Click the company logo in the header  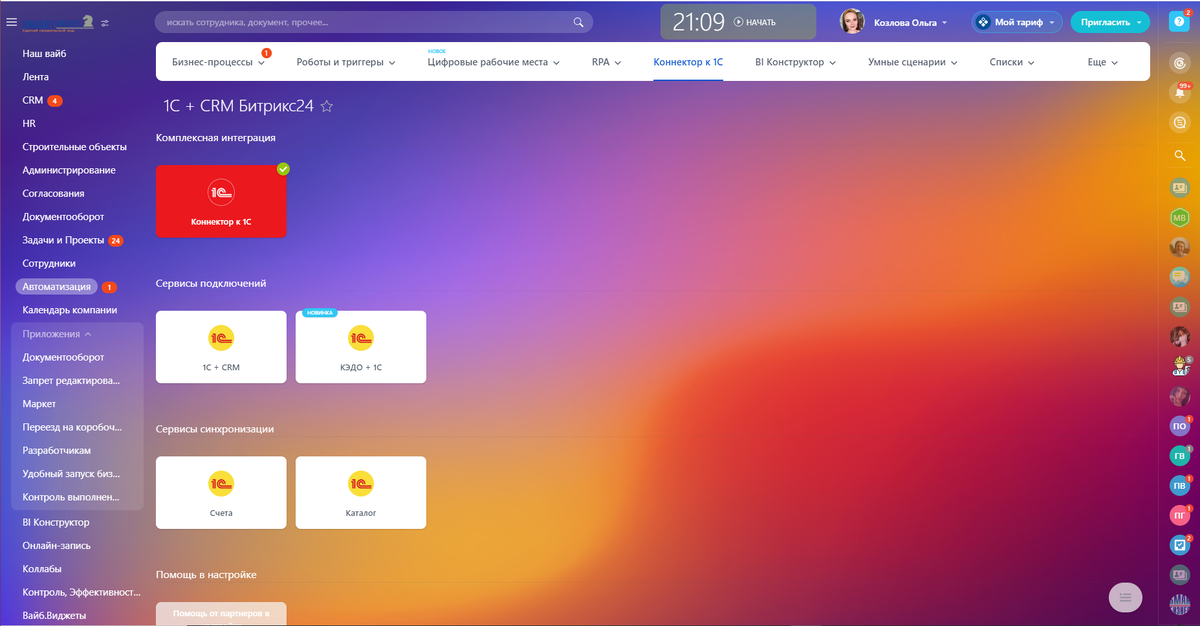pos(58,22)
